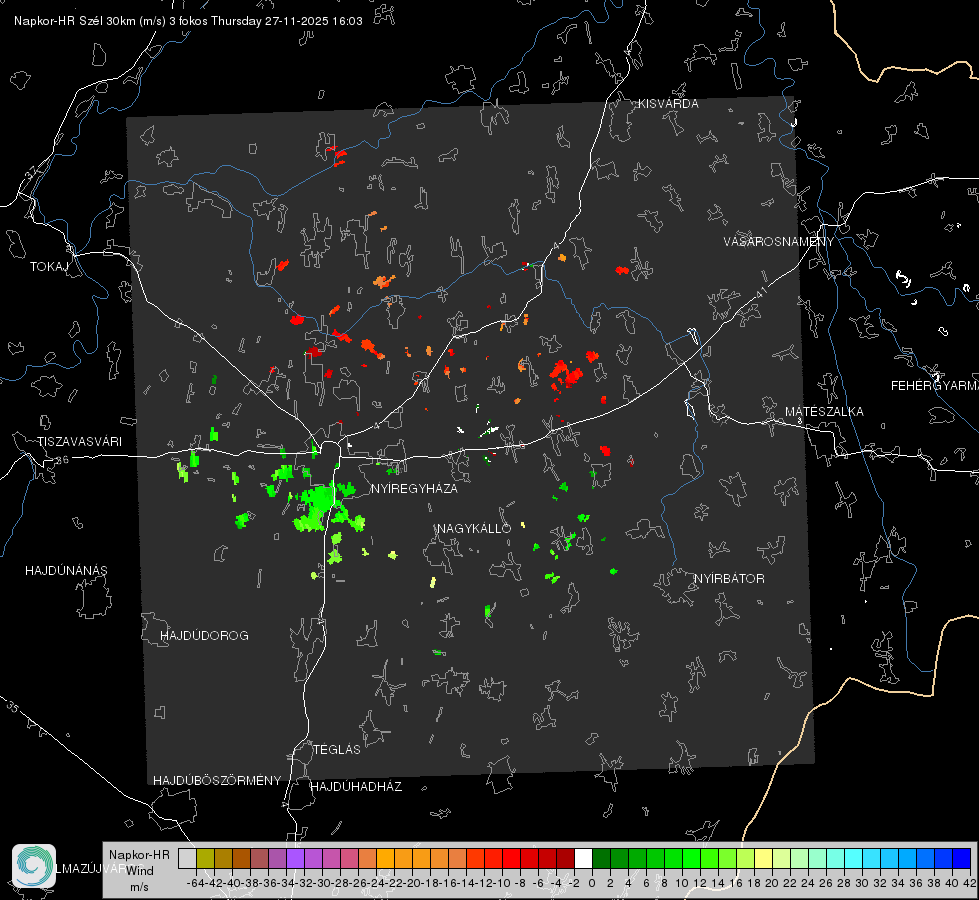The image size is (979, 900).
Task: Click the large green echo cluster near Nyíregyháza
Action: (318, 505)
